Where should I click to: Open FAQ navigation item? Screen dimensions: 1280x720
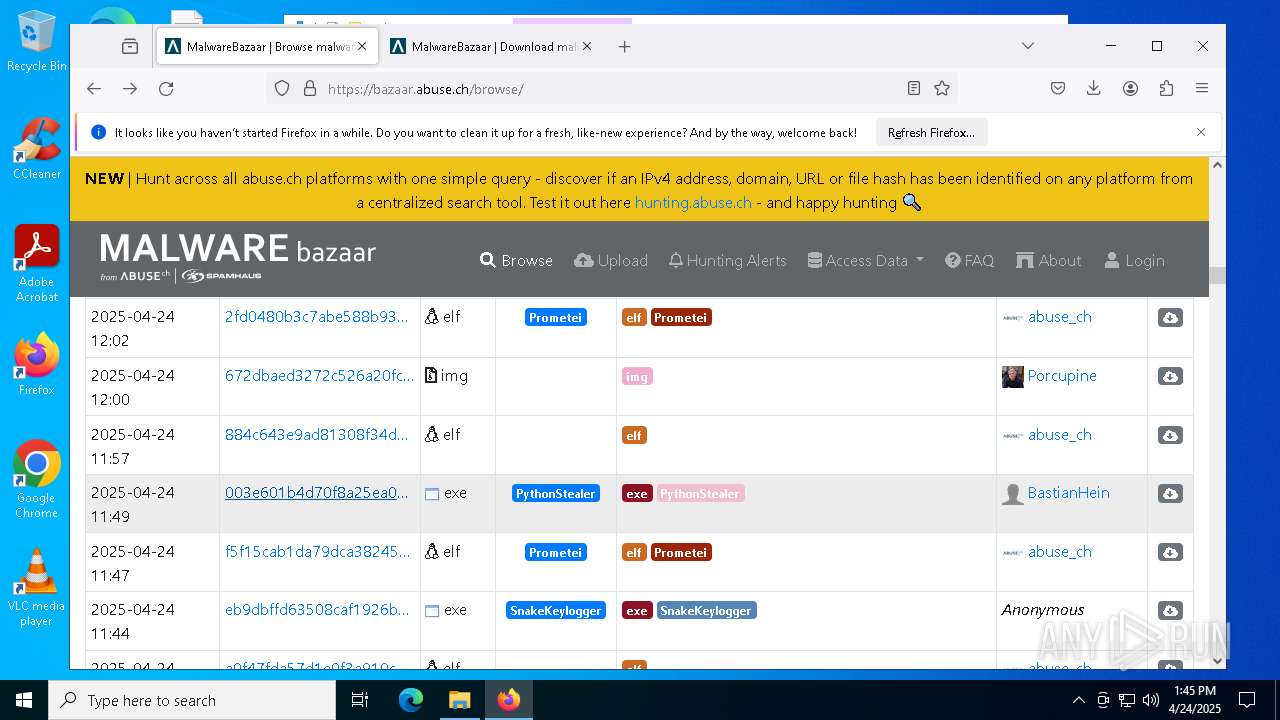[969, 260]
